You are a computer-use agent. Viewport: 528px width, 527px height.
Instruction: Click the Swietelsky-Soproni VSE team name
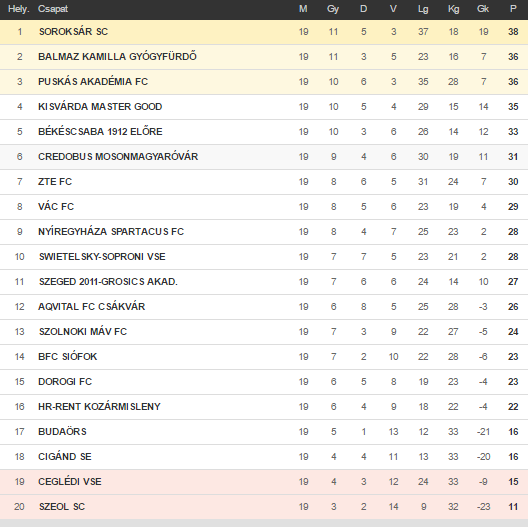coord(102,257)
